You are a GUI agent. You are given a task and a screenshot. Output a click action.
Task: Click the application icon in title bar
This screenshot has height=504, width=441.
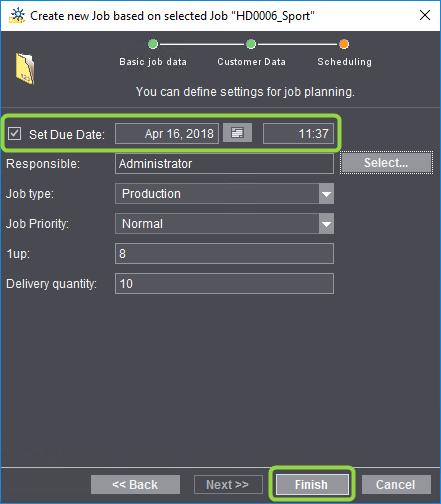point(17,16)
